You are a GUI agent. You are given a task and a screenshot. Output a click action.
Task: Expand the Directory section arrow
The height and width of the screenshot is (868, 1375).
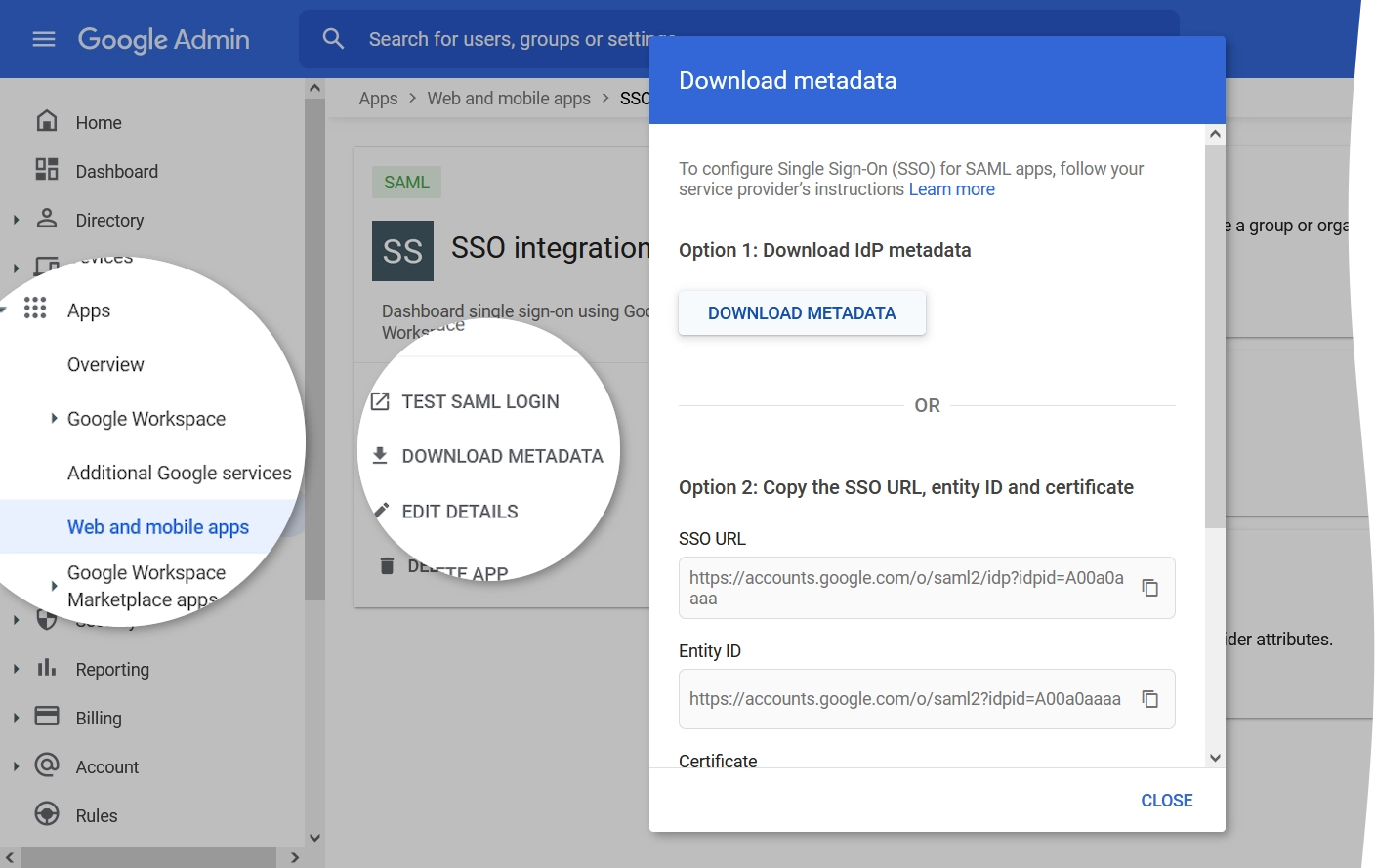pos(16,220)
